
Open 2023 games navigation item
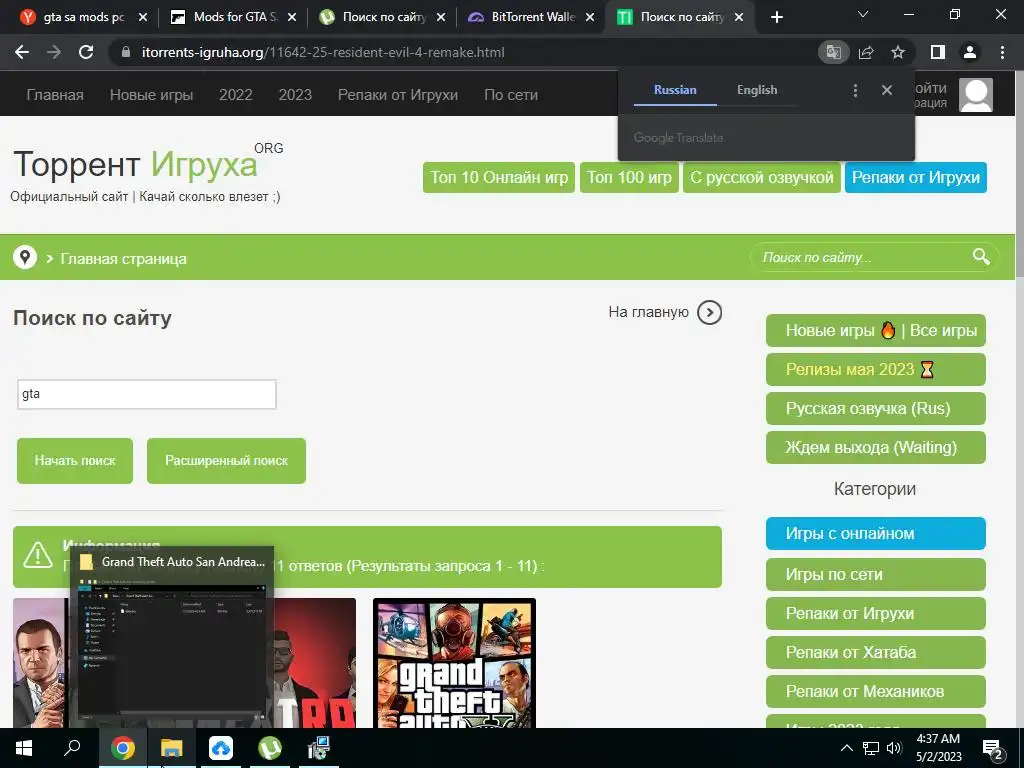[295, 95]
